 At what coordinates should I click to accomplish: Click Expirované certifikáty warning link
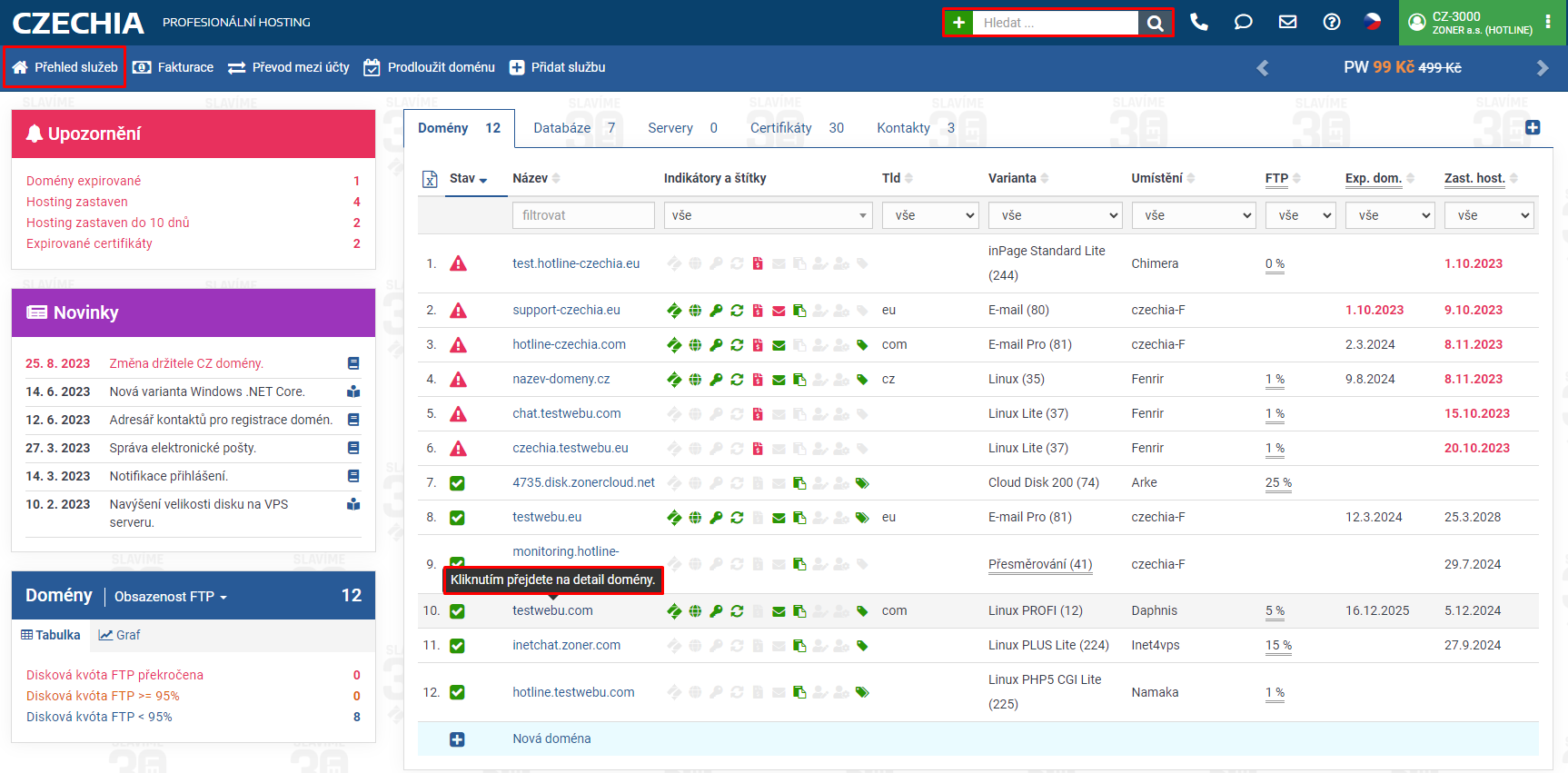click(89, 243)
